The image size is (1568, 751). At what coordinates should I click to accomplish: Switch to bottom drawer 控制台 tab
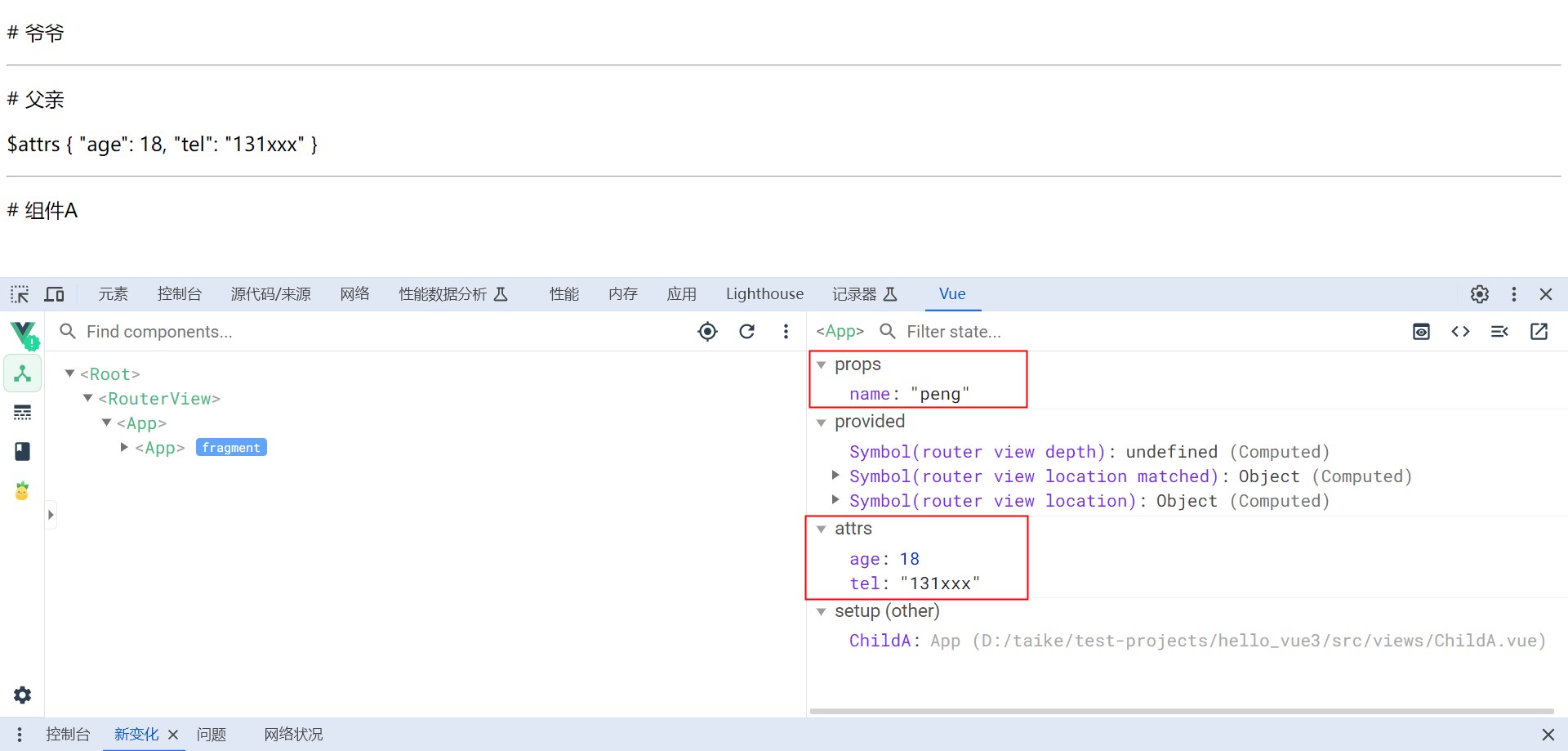68,735
